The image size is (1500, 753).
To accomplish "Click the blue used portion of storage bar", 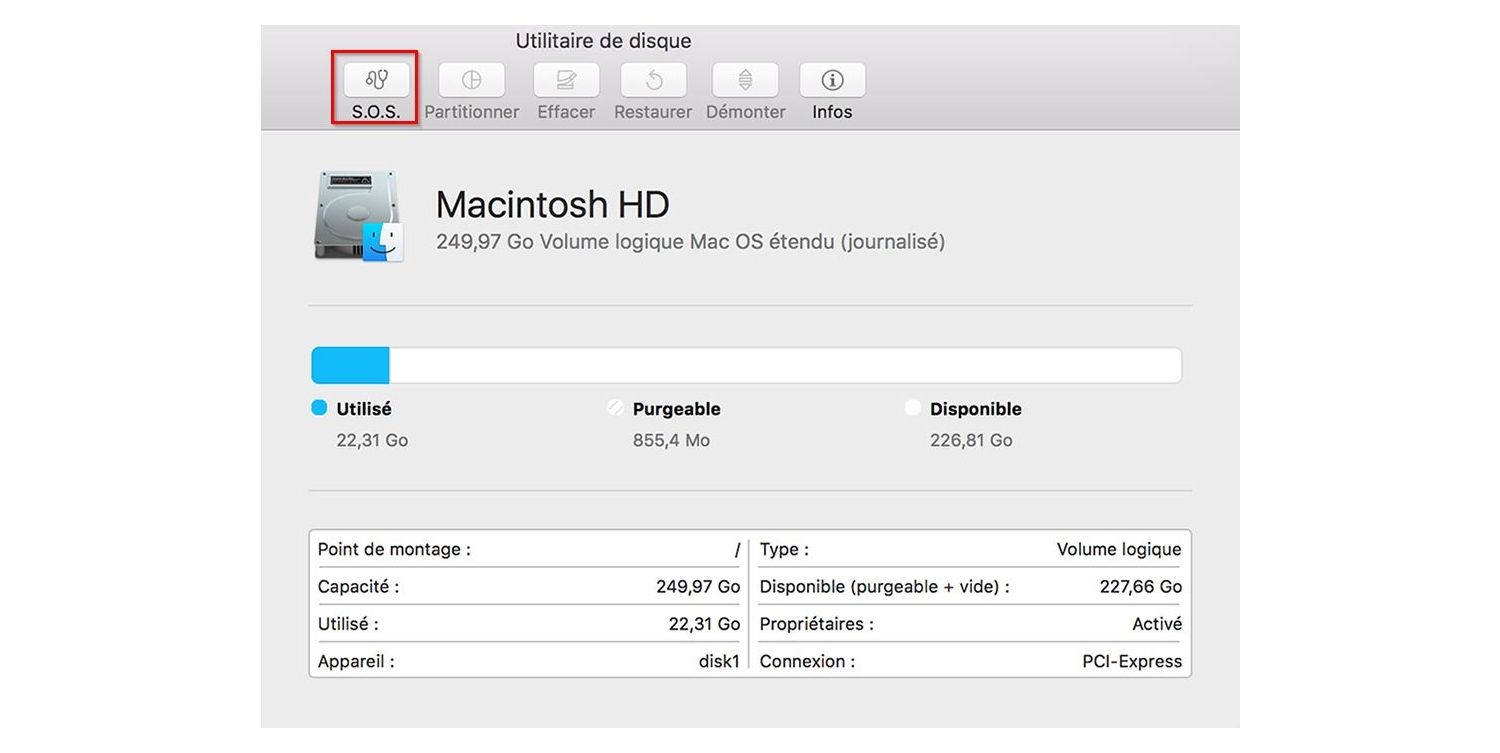I will pos(351,366).
